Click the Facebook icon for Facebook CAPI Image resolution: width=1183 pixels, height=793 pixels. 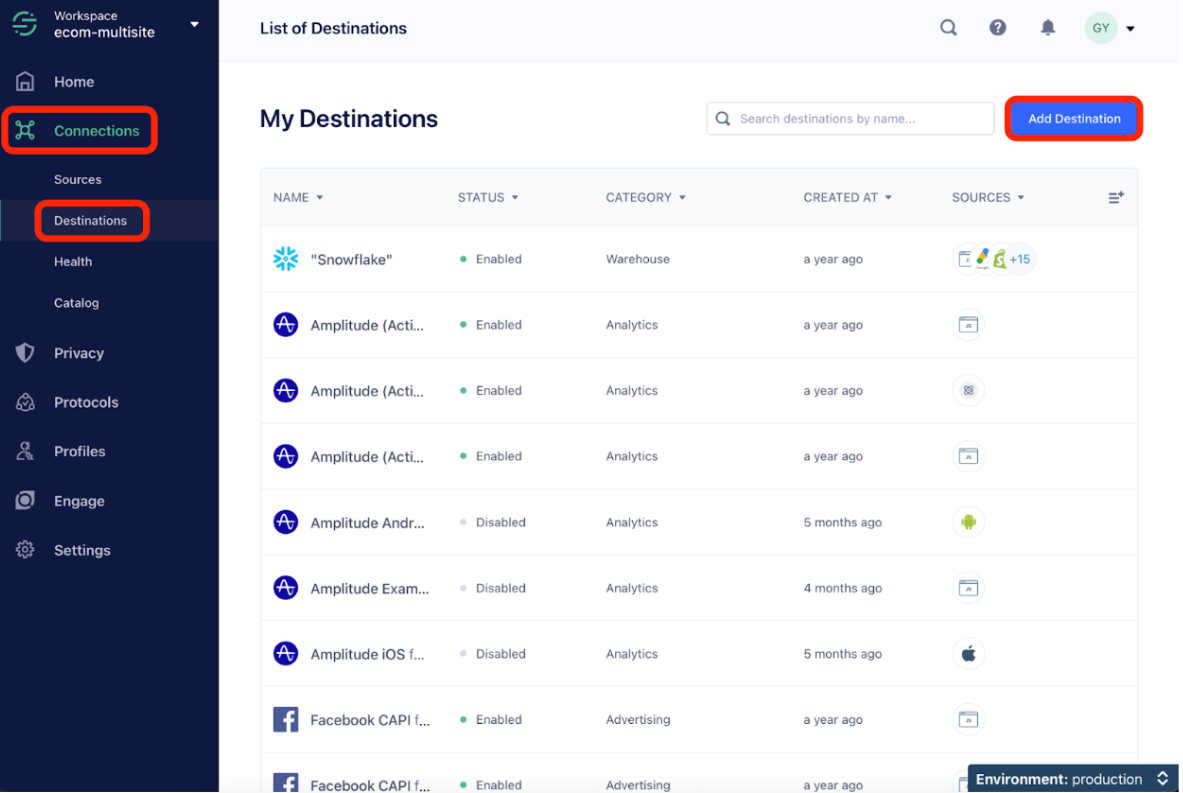click(286, 719)
